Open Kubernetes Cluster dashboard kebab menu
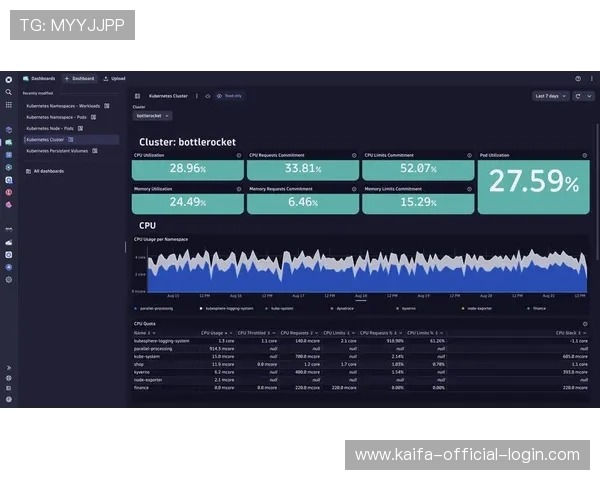 point(197,96)
